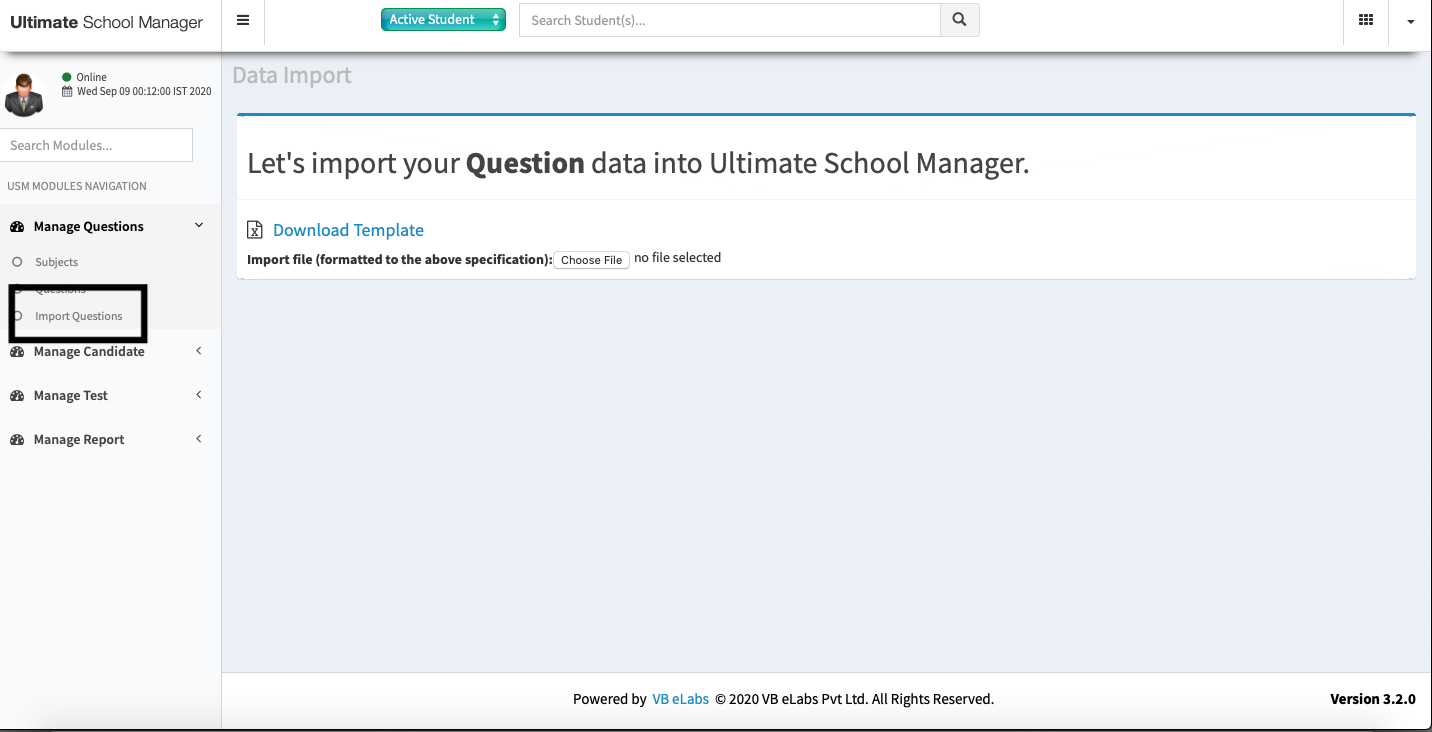The height and width of the screenshot is (732, 1432).
Task: Click the circle icon beside Subjects
Action: point(17,262)
